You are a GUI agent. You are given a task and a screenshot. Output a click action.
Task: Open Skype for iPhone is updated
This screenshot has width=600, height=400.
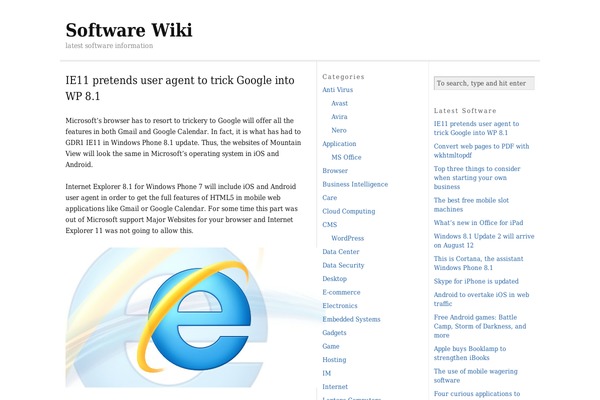(x=476, y=281)
